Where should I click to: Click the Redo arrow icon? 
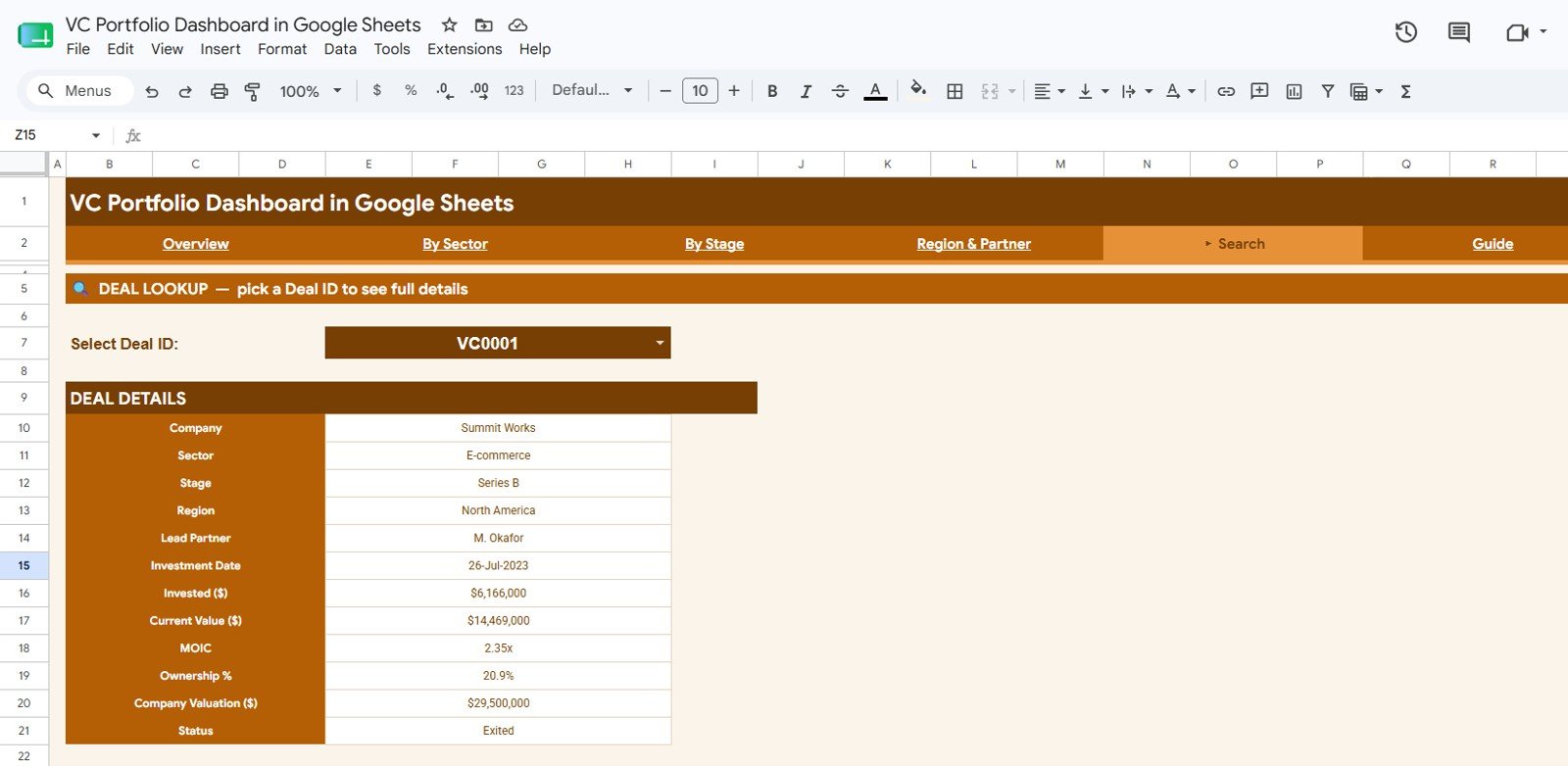click(185, 91)
